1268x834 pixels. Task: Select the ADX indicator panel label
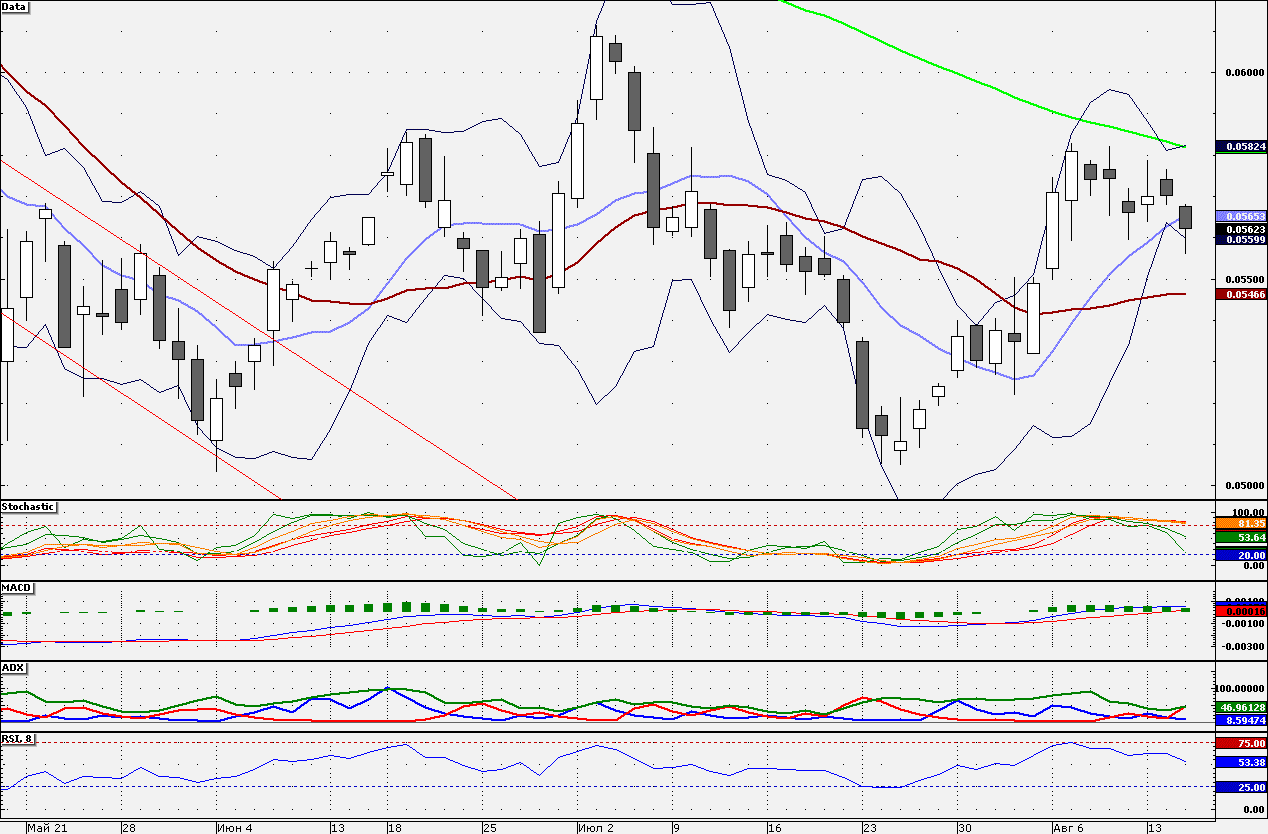click(13, 667)
